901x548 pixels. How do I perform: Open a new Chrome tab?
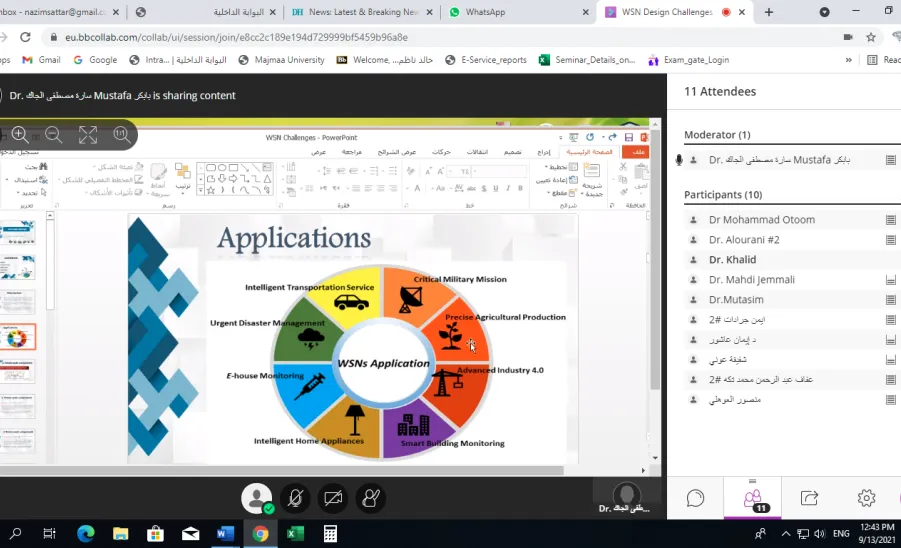point(768,12)
